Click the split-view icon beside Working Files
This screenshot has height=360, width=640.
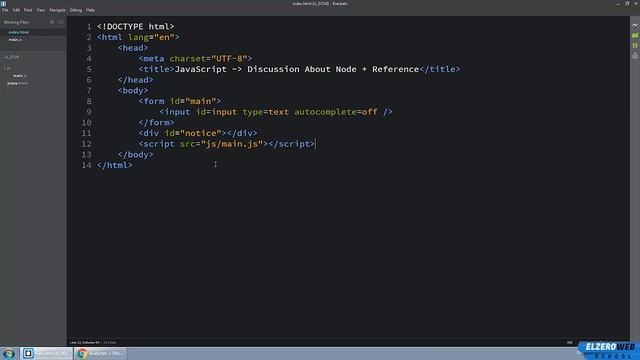(61, 22)
